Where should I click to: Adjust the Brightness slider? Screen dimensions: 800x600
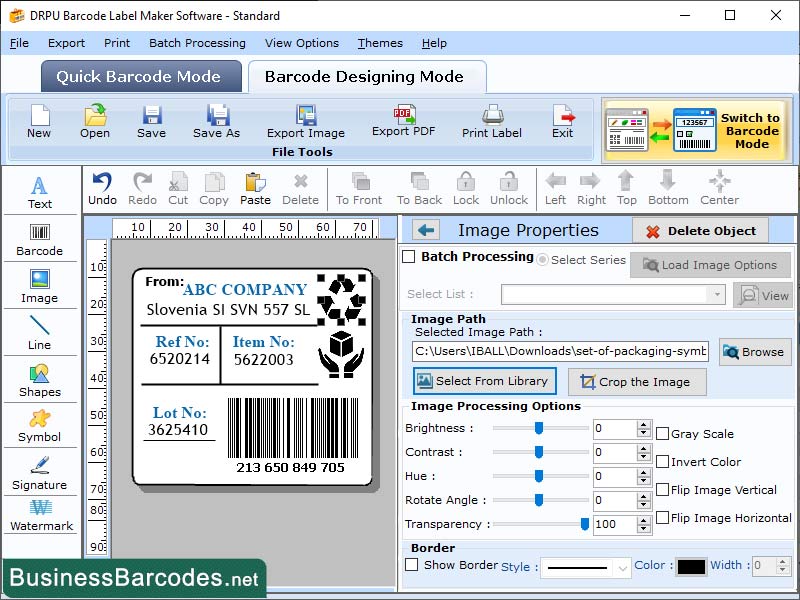pos(539,428)
